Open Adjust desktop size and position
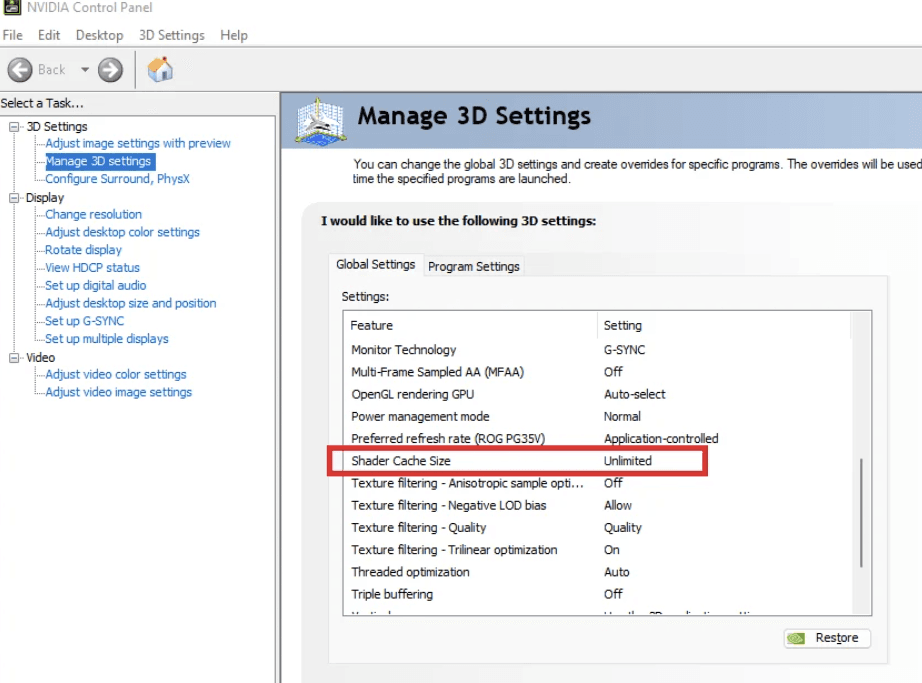This screenshot has width=922, height=683. pyautogui.click(x=131, y=303)
